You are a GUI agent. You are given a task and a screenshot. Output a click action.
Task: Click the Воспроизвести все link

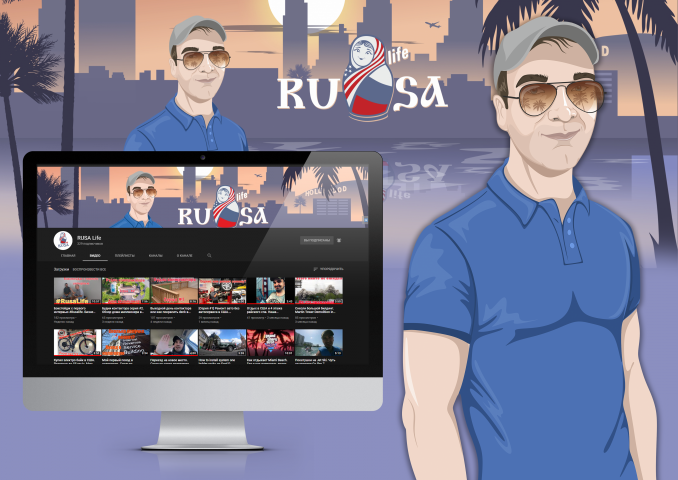click(x=90, y=269)
